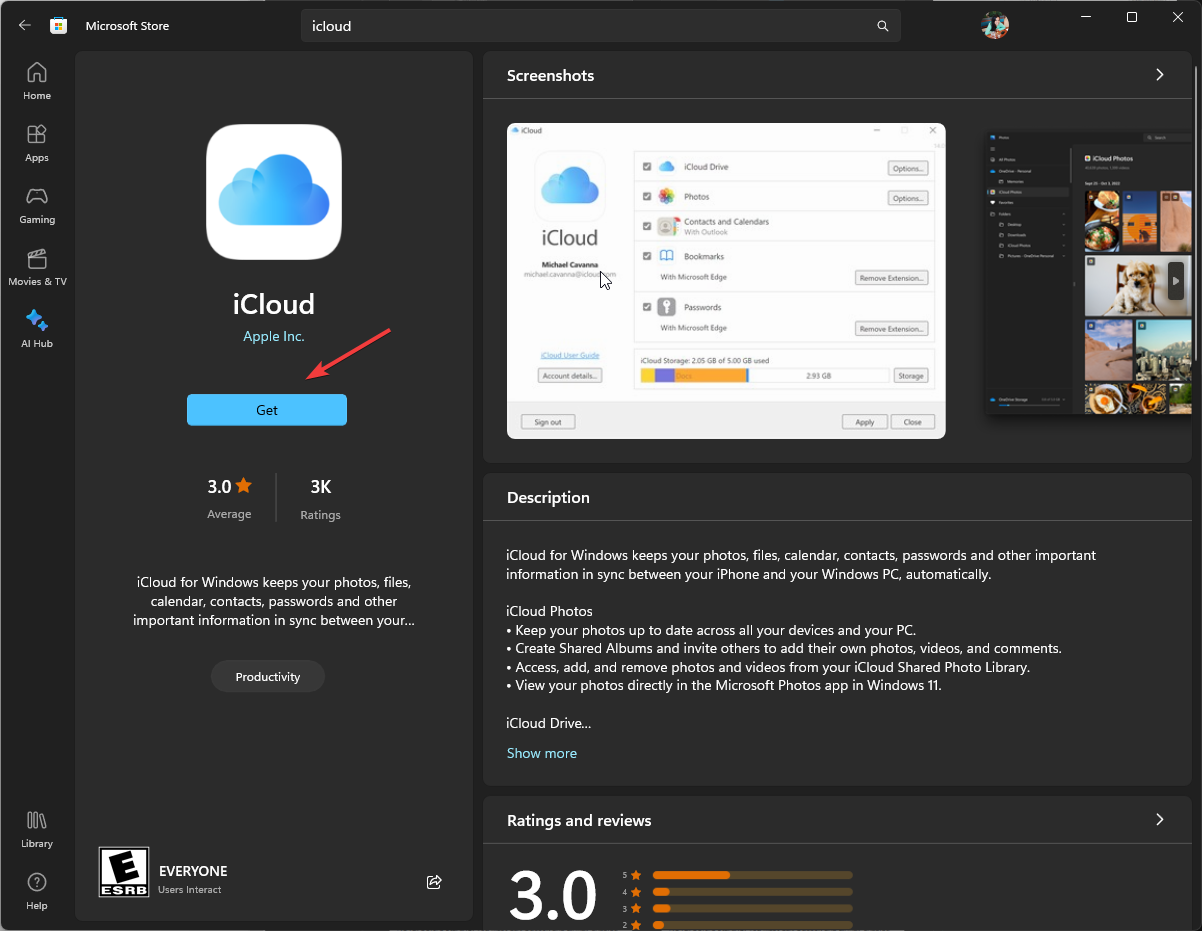The height and width of the screenshot is (931, 1202).
Task: Expand the Screenshots section chevron
Action: click(1160, 75)
